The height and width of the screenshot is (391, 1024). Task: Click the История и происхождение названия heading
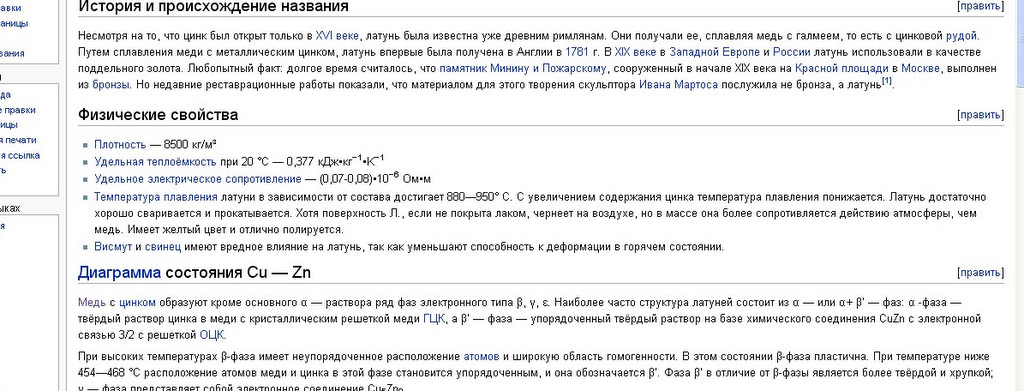[x=213, y=7]
